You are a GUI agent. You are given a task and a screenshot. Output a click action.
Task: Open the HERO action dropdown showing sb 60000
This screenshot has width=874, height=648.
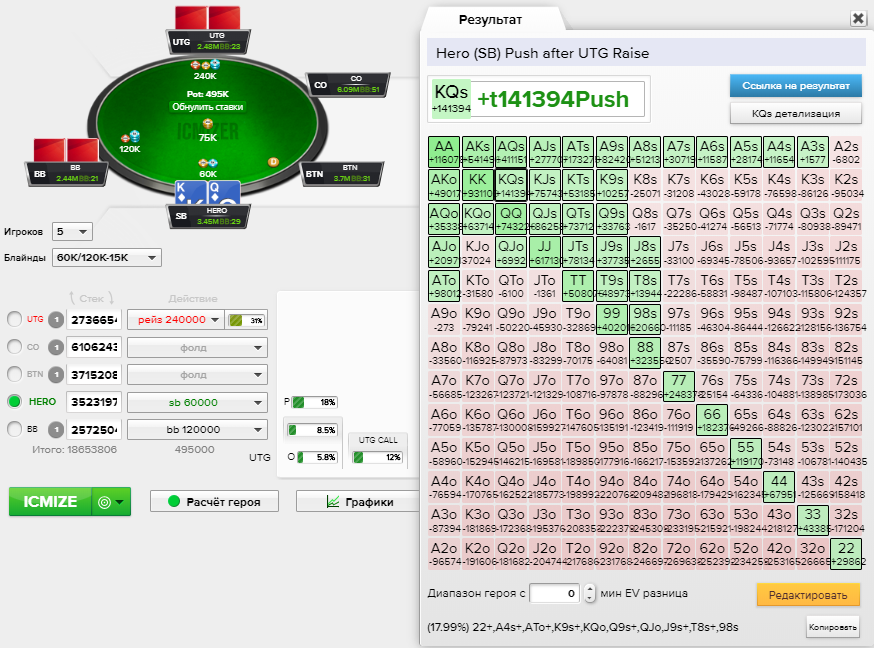pos(197,402)
